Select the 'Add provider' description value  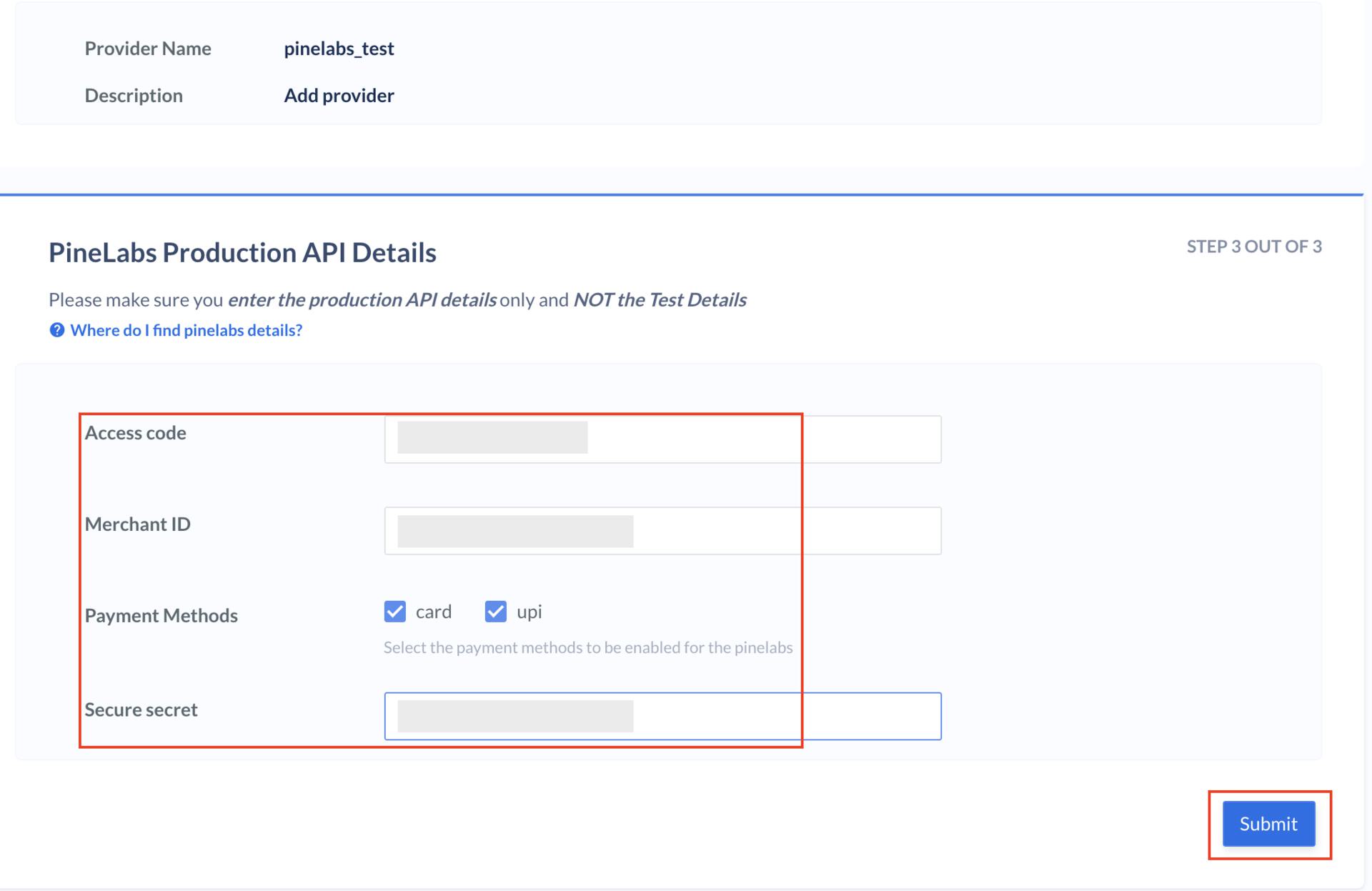click(x=339, y=96)
